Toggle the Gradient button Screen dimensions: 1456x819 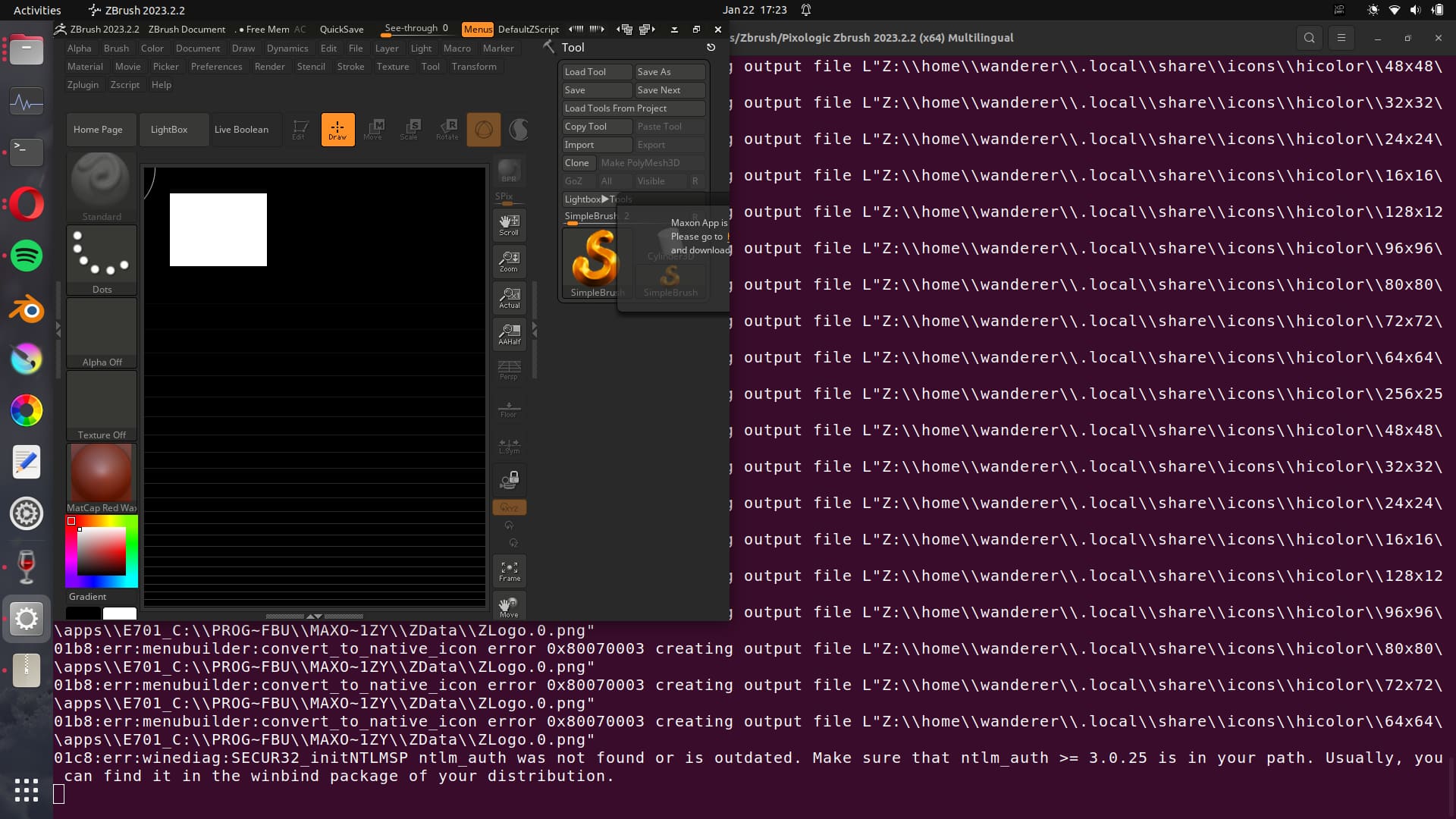coord(88,597)
